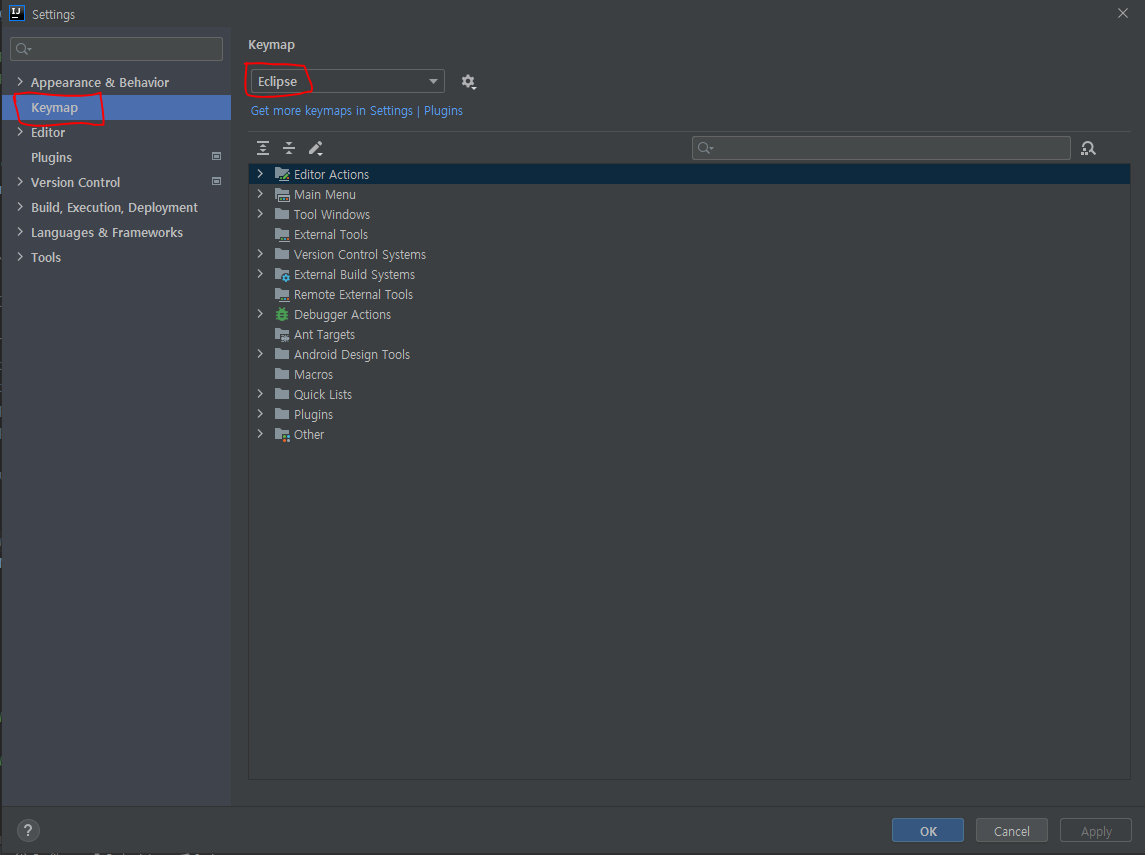Expand Languages & Frameworks chevron
This screenshot has width=1145, height=855.
pyautogui.click(x=20, y=232)
